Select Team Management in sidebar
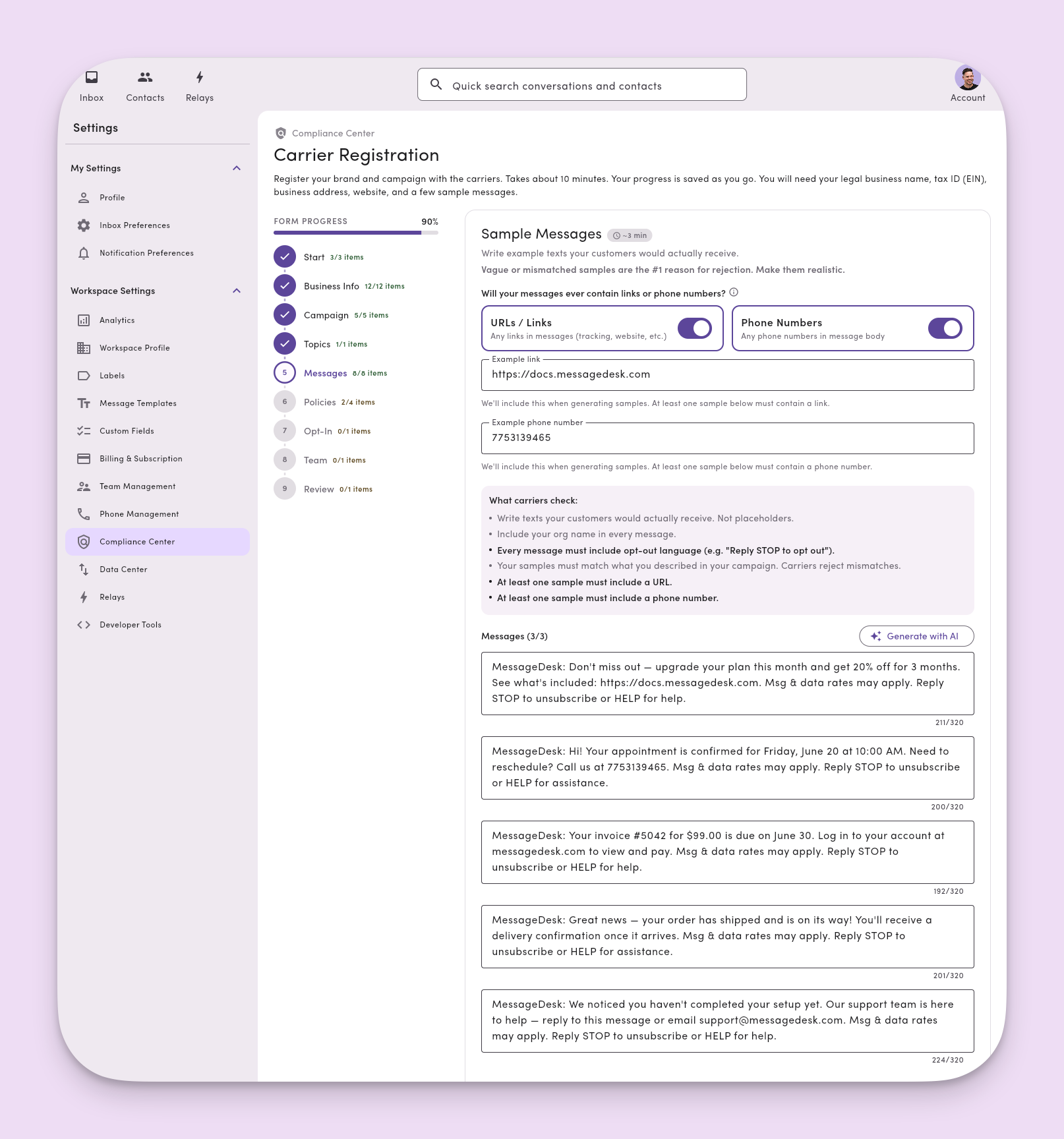 (x=158, y=486)
